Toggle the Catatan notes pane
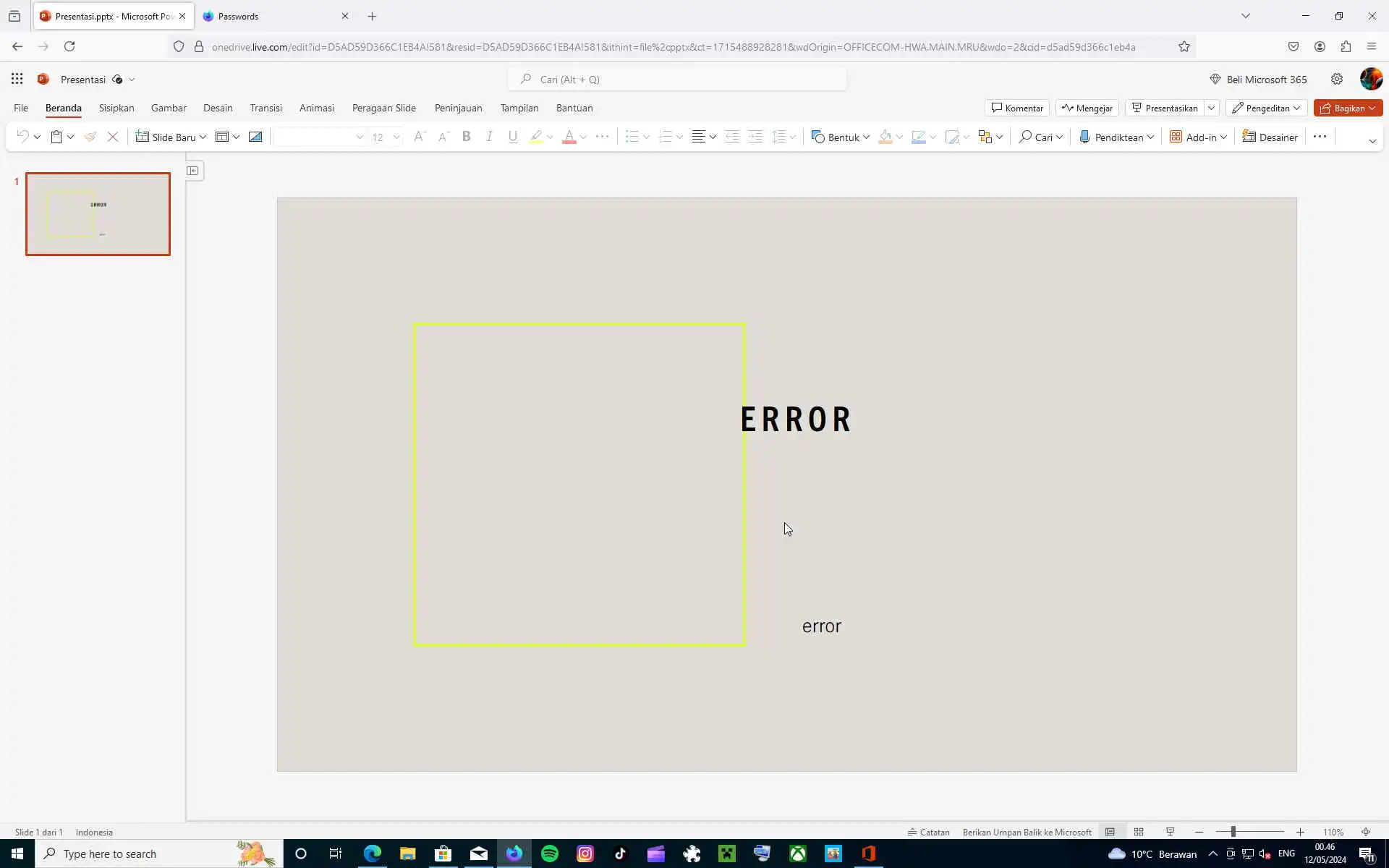 click(x=929, y=832)
